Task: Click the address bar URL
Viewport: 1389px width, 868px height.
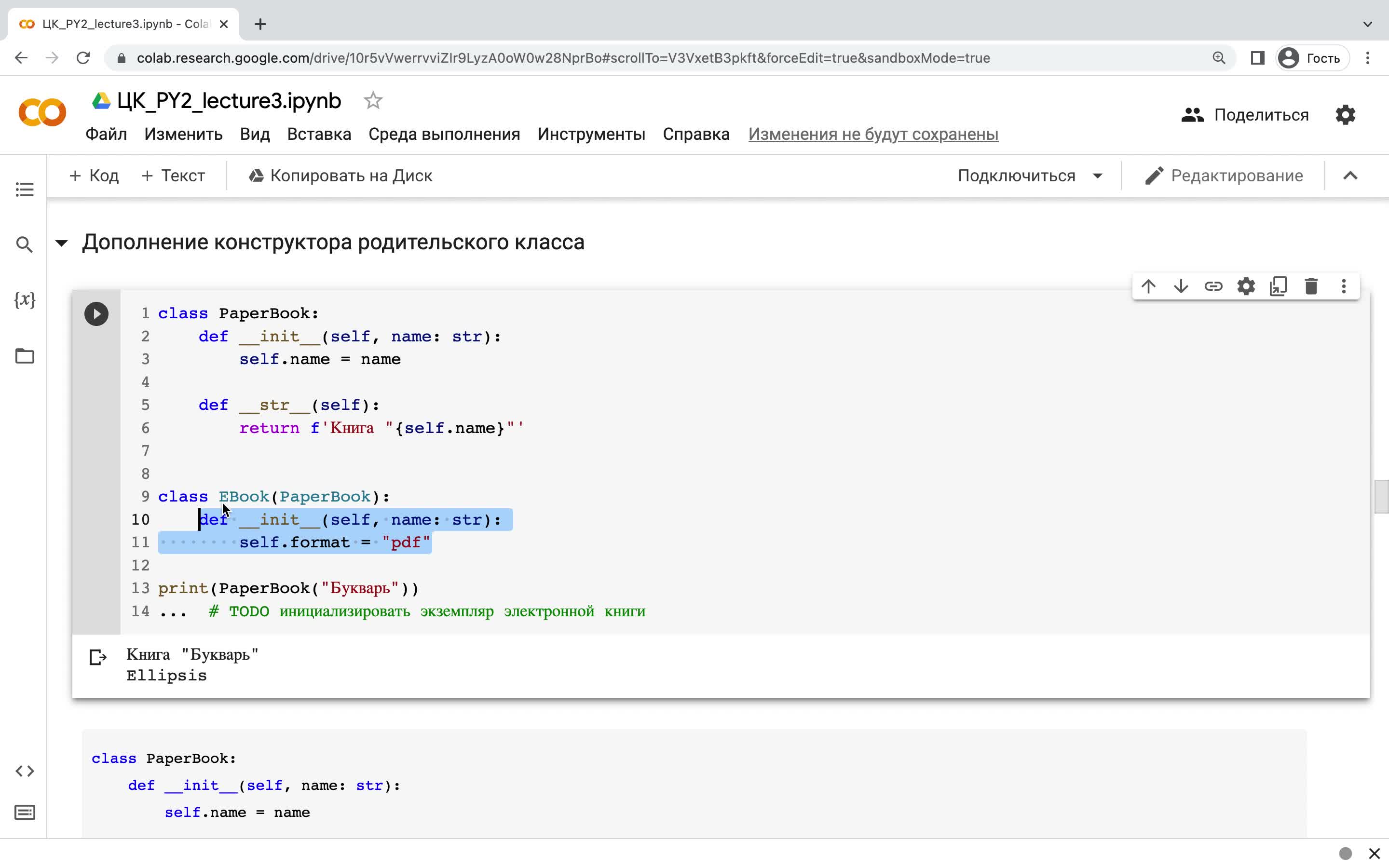Action: tap(563, 58)
